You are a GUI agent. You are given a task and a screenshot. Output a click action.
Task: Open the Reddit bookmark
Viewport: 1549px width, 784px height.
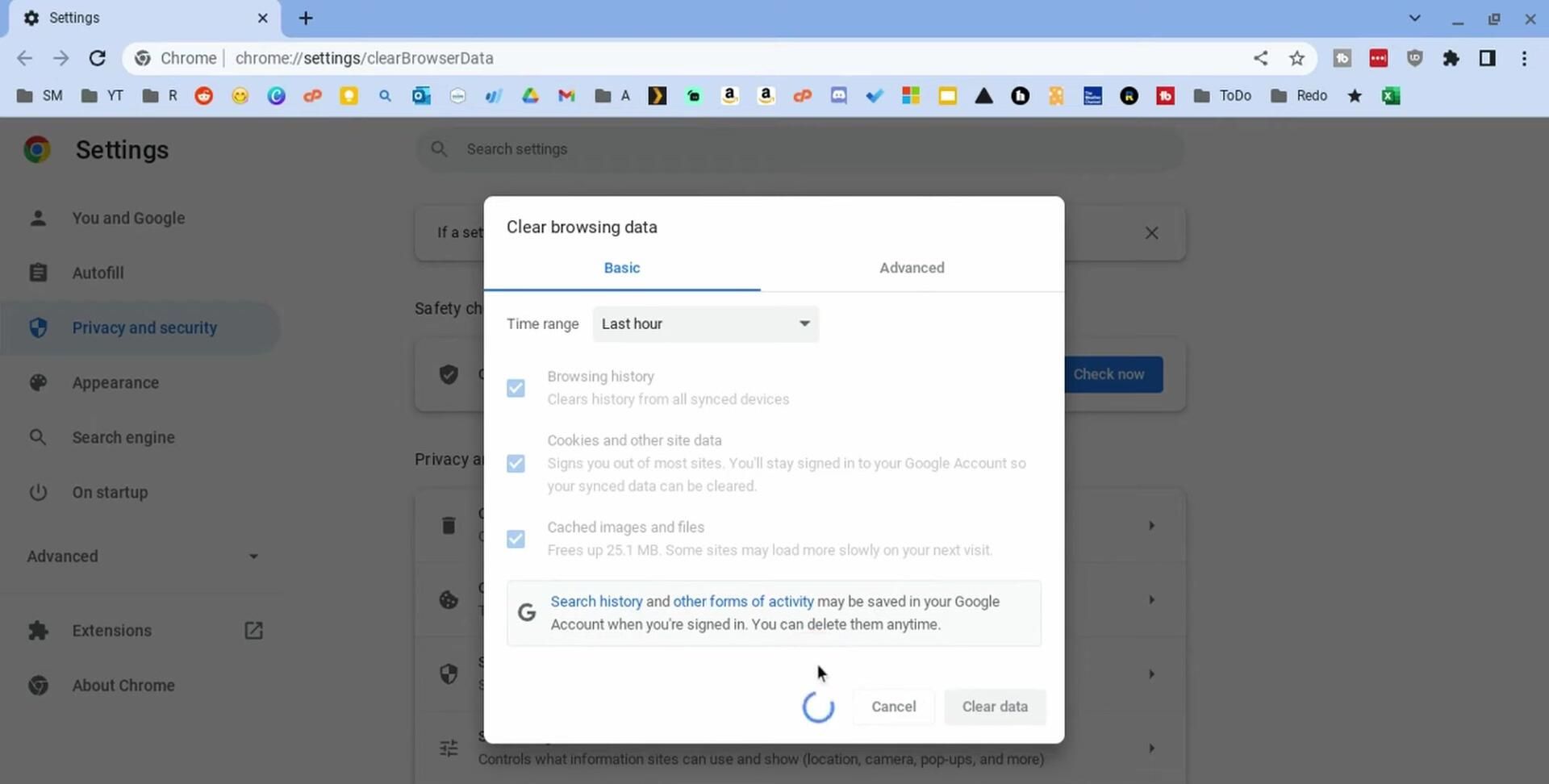(x=204, y=96)
